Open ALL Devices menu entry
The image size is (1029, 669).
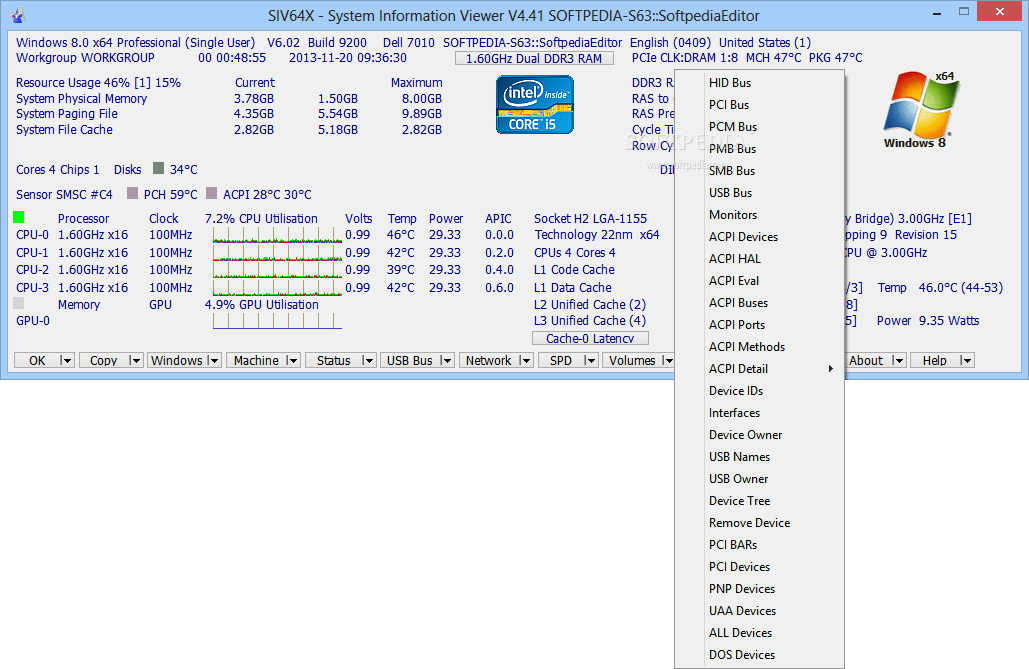759,632
